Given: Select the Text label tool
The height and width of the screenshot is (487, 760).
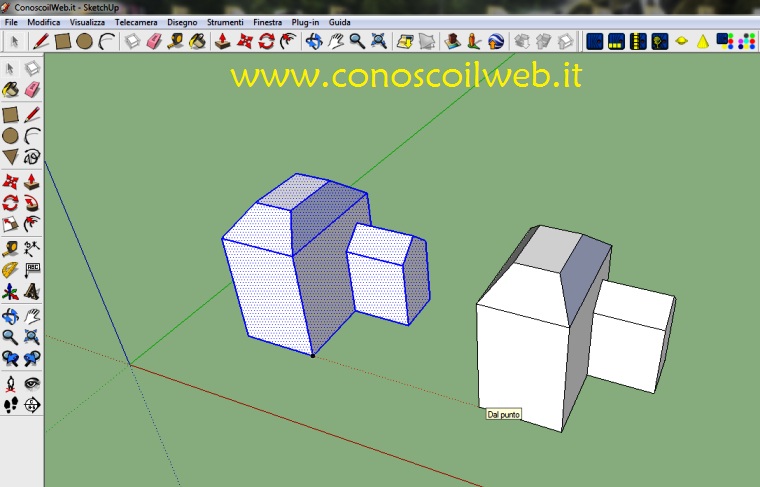Looking at the screenshot, I should [32, 270].
